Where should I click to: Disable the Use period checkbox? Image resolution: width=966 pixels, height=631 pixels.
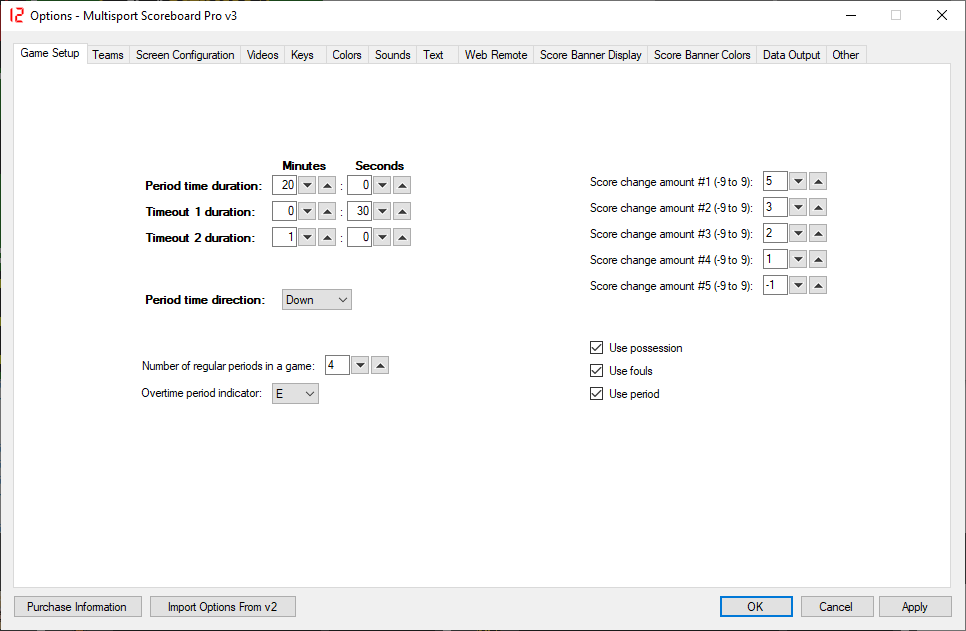coord(597,394)
